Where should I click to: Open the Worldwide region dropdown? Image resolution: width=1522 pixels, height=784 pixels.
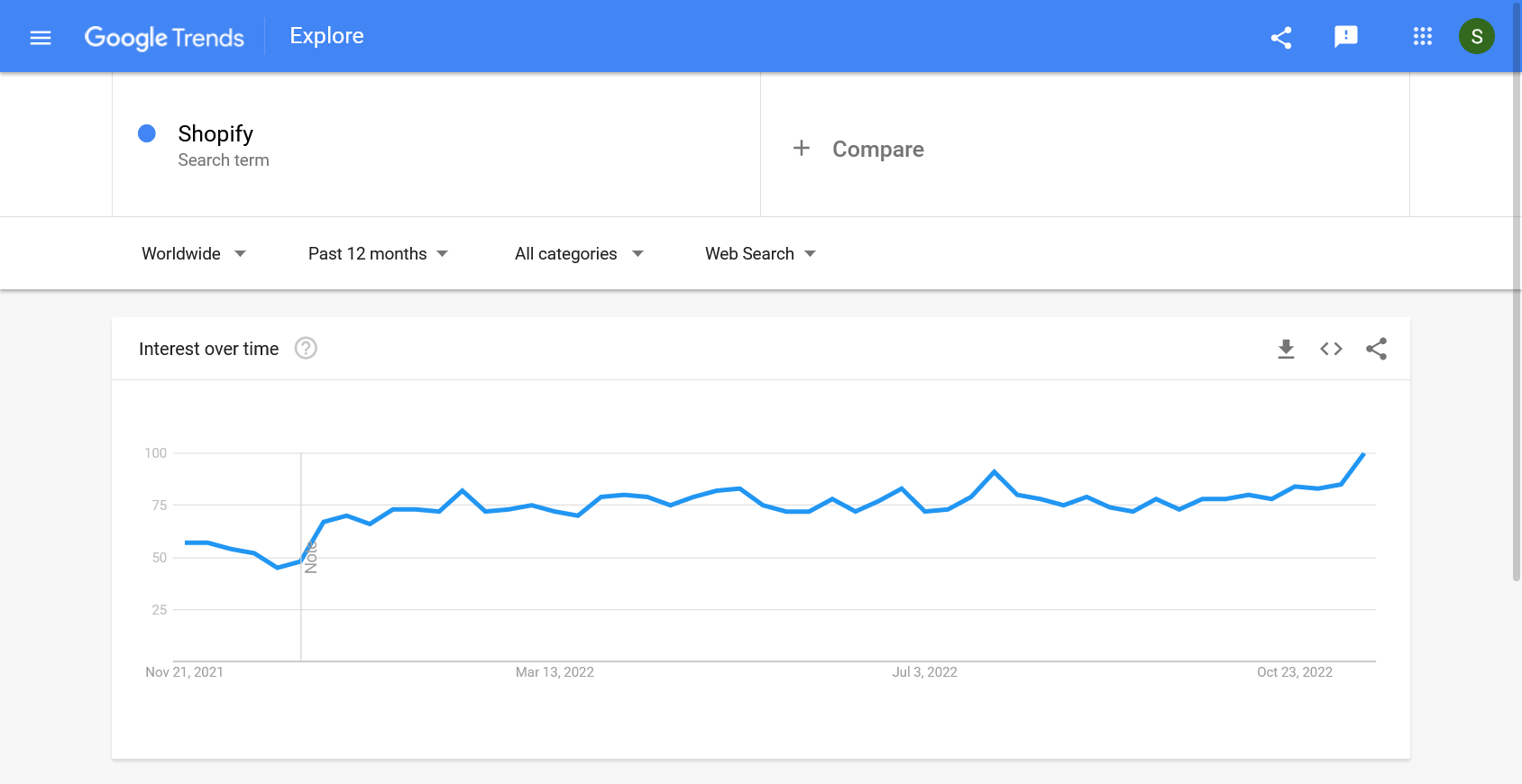point(193,253)
